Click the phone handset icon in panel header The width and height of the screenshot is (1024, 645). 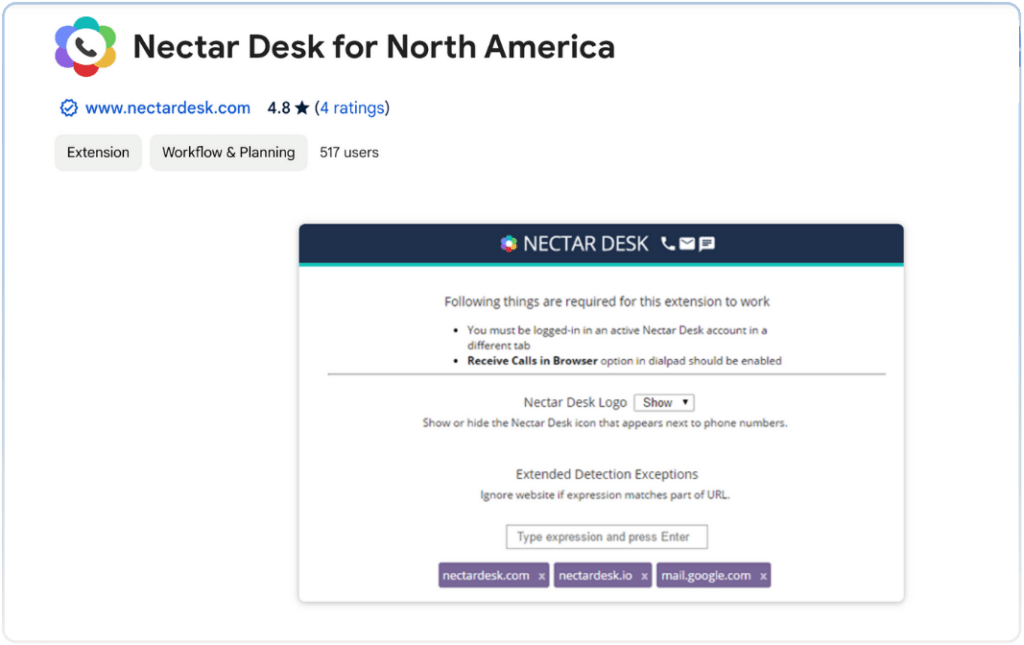tap(666, 243)
